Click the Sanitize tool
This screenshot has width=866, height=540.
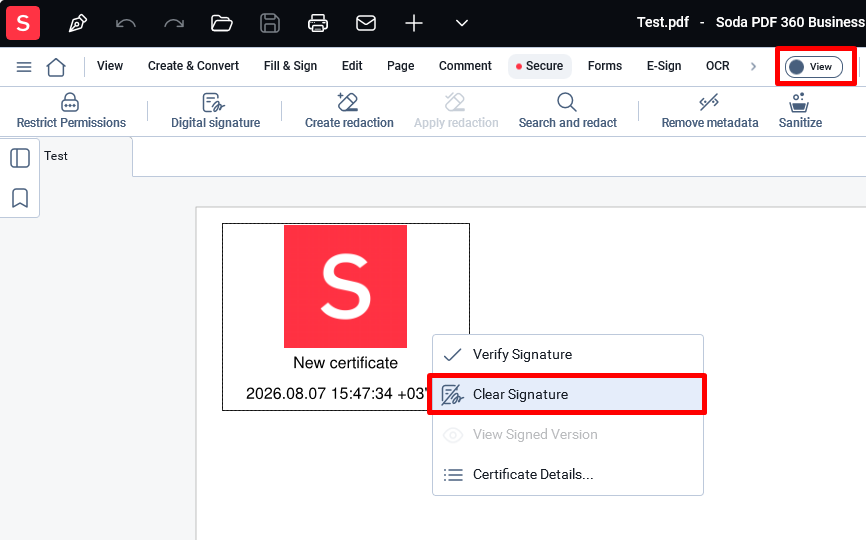point(800,111)
